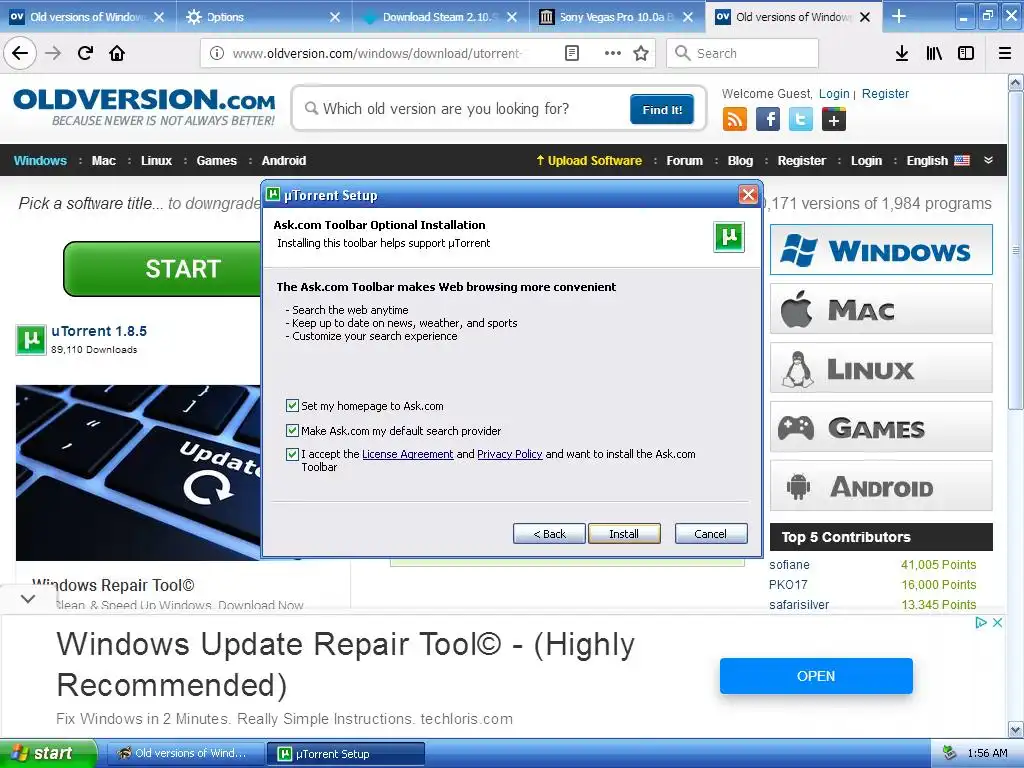Viewport: 1024px width, 768px height.
Task: Click the Register link near Welcome Guest
Action: (x=885, y=93)
